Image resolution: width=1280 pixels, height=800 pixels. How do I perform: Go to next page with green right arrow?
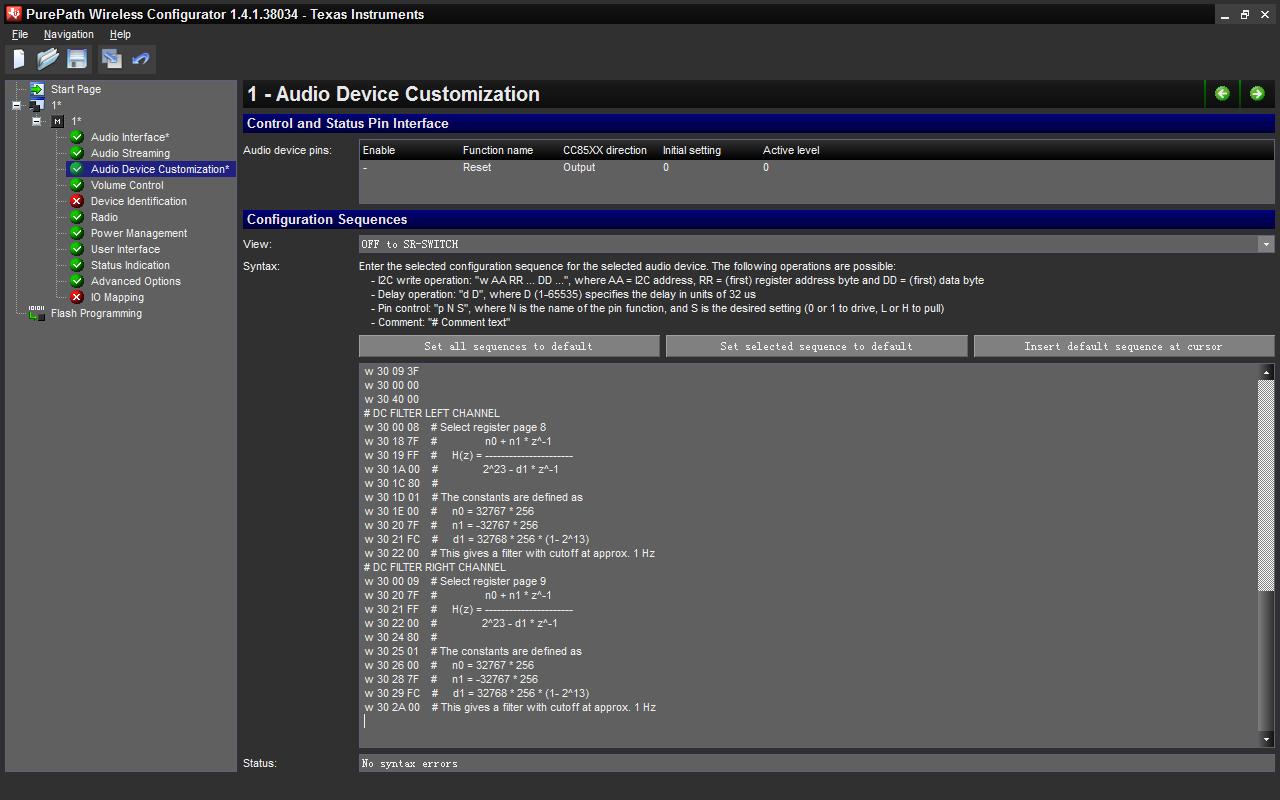click(1257, 94)
